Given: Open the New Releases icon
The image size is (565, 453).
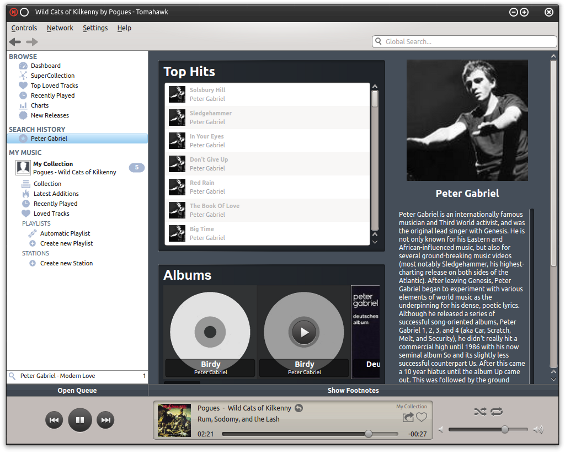Looking at the screenshot, I should coord(23,115).
